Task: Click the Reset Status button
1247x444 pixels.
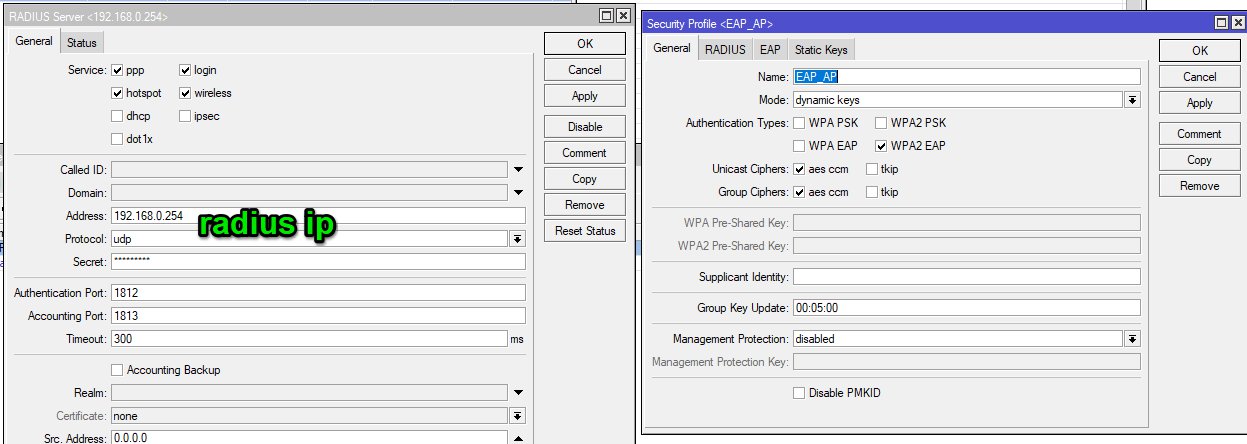Action: [585, 231]
